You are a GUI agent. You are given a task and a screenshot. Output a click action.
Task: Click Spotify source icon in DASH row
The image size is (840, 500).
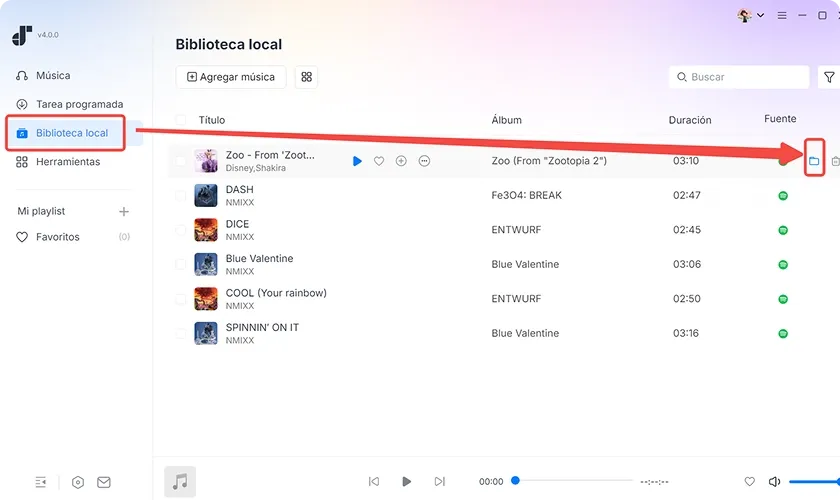click(x=783, y=196)
